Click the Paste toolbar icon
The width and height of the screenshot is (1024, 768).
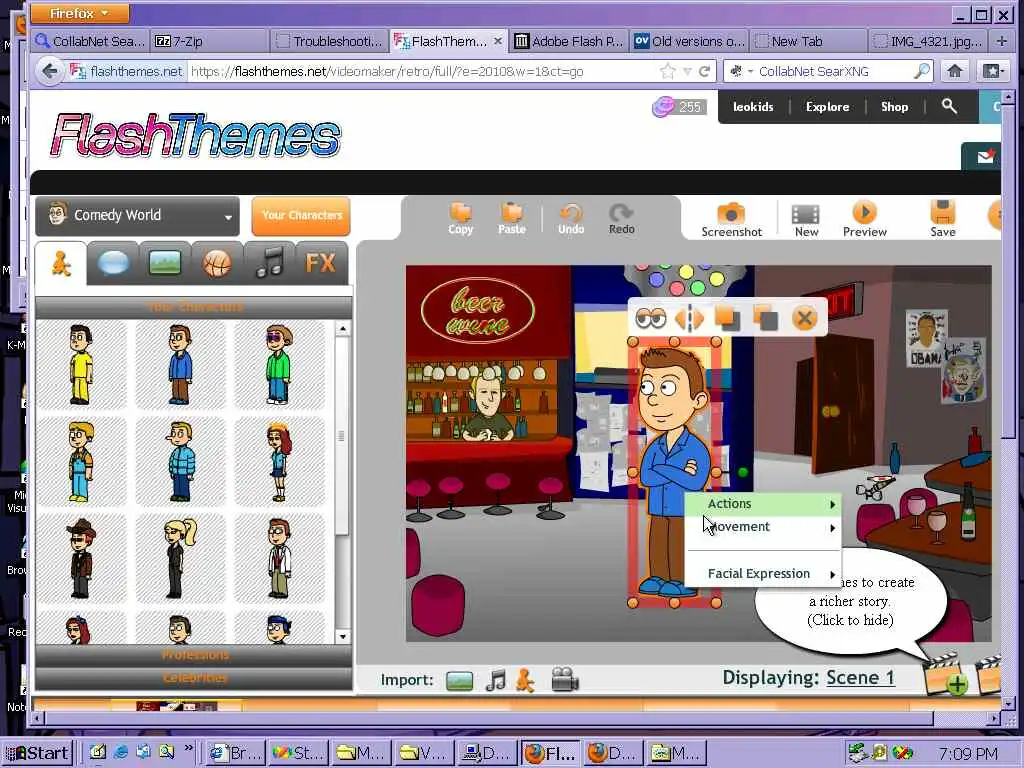(x=511, y=218)
